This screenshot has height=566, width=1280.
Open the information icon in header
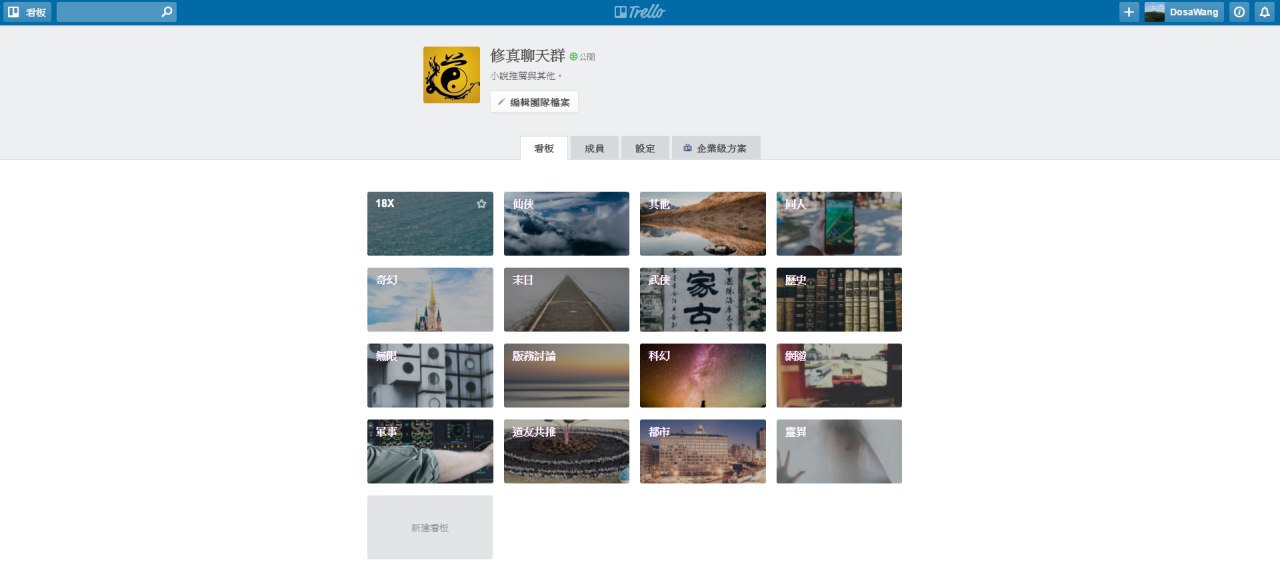tap(1239, 12)
